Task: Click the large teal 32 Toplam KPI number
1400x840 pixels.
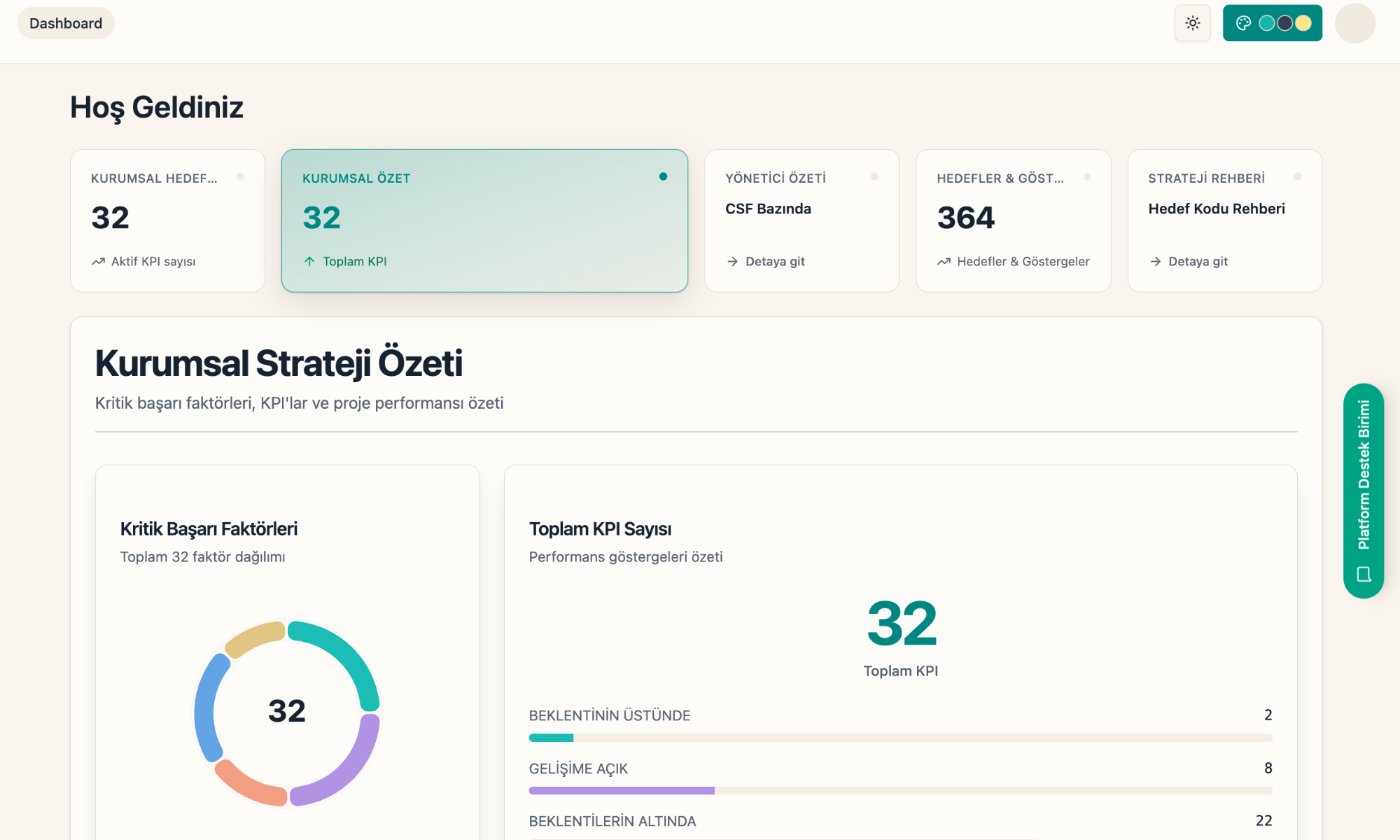Action: [x=902, y=623]
